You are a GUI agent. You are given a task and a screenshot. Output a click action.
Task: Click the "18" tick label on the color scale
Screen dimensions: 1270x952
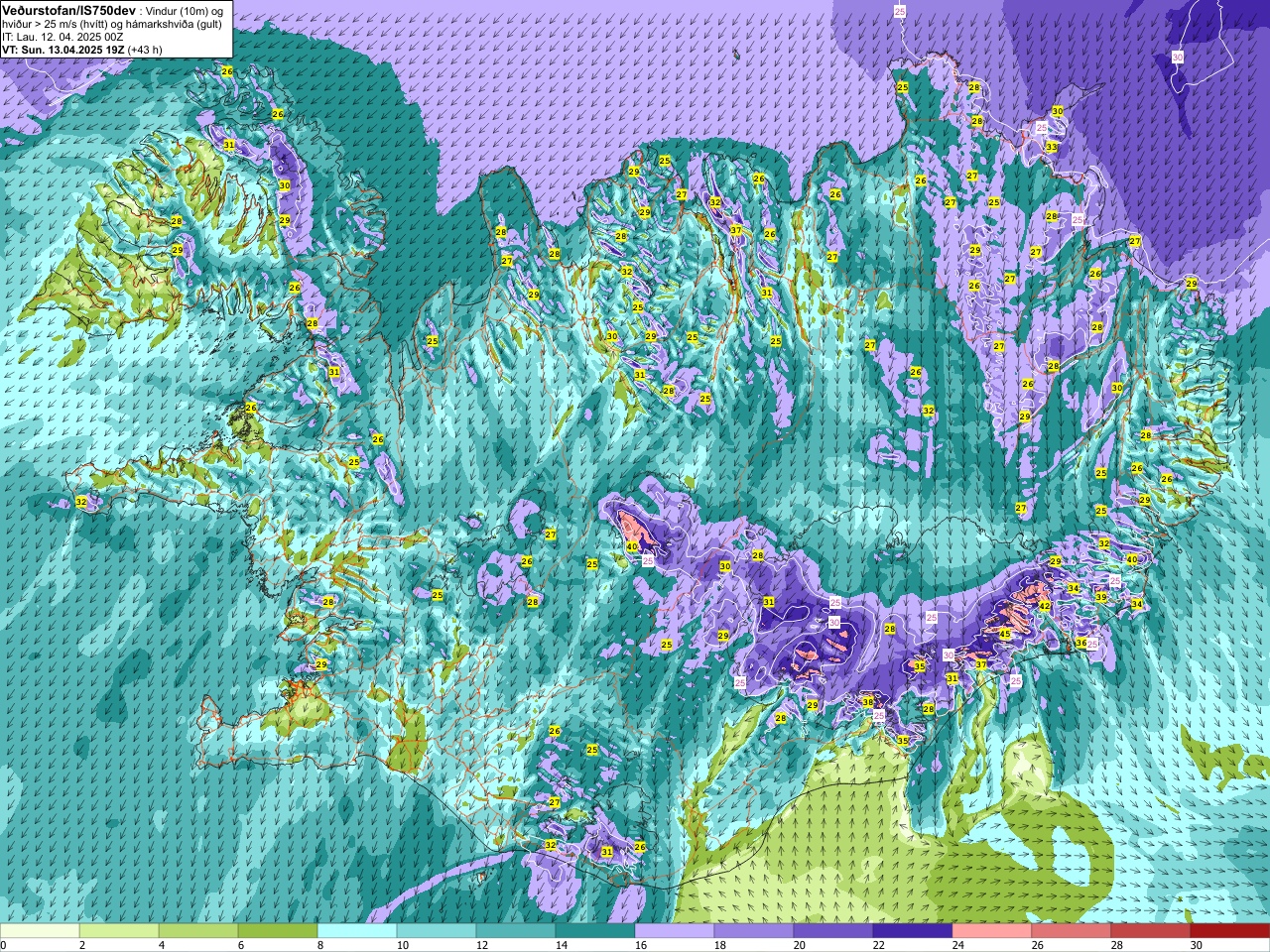click(x=719, y=945)
